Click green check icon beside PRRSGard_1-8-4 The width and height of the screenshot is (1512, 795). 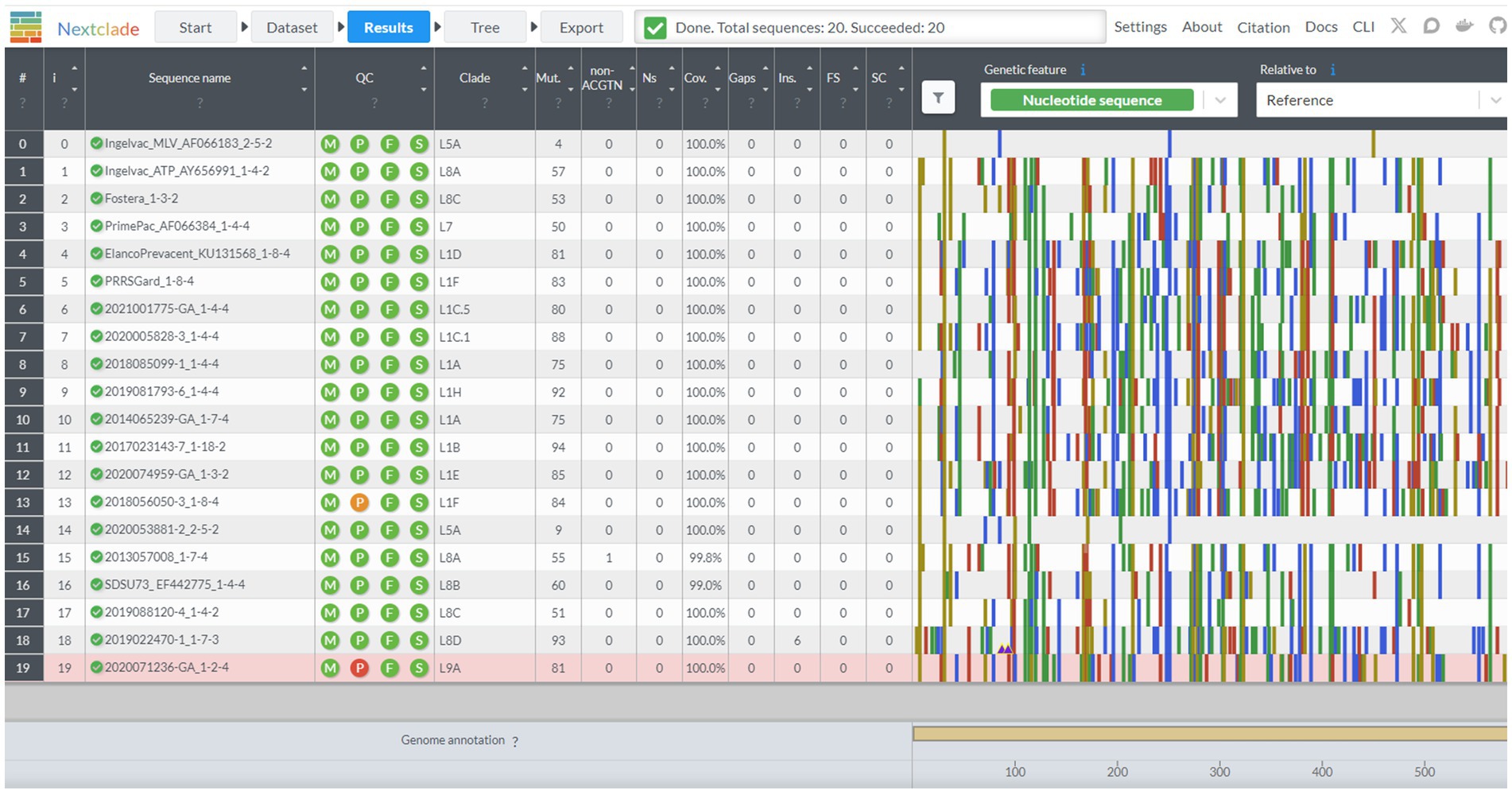[96, 281]
